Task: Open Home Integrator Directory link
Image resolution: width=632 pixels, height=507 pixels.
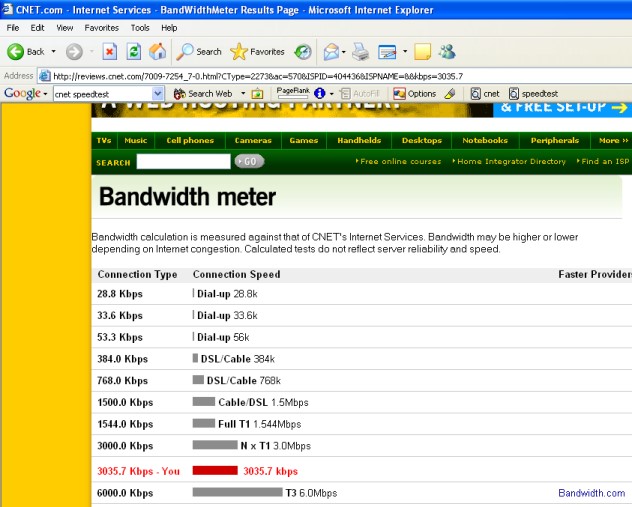Action: (509, 161)
